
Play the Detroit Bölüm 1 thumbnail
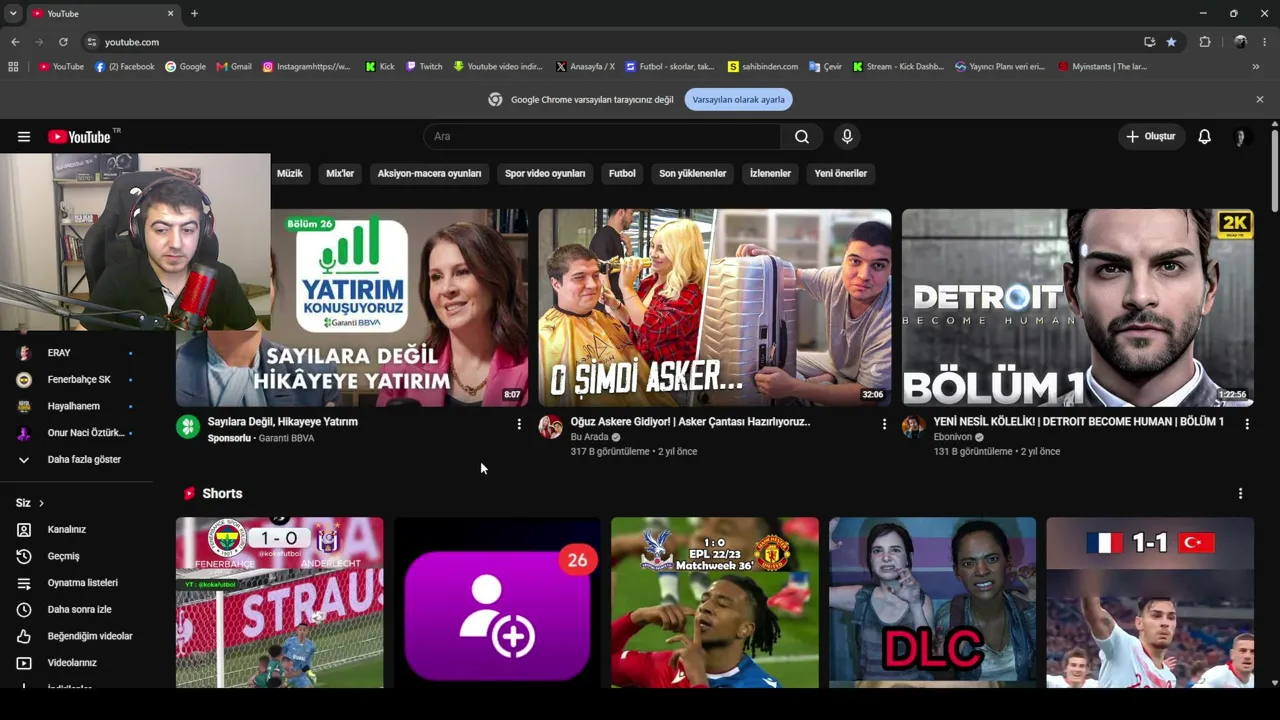point(1078,308)
